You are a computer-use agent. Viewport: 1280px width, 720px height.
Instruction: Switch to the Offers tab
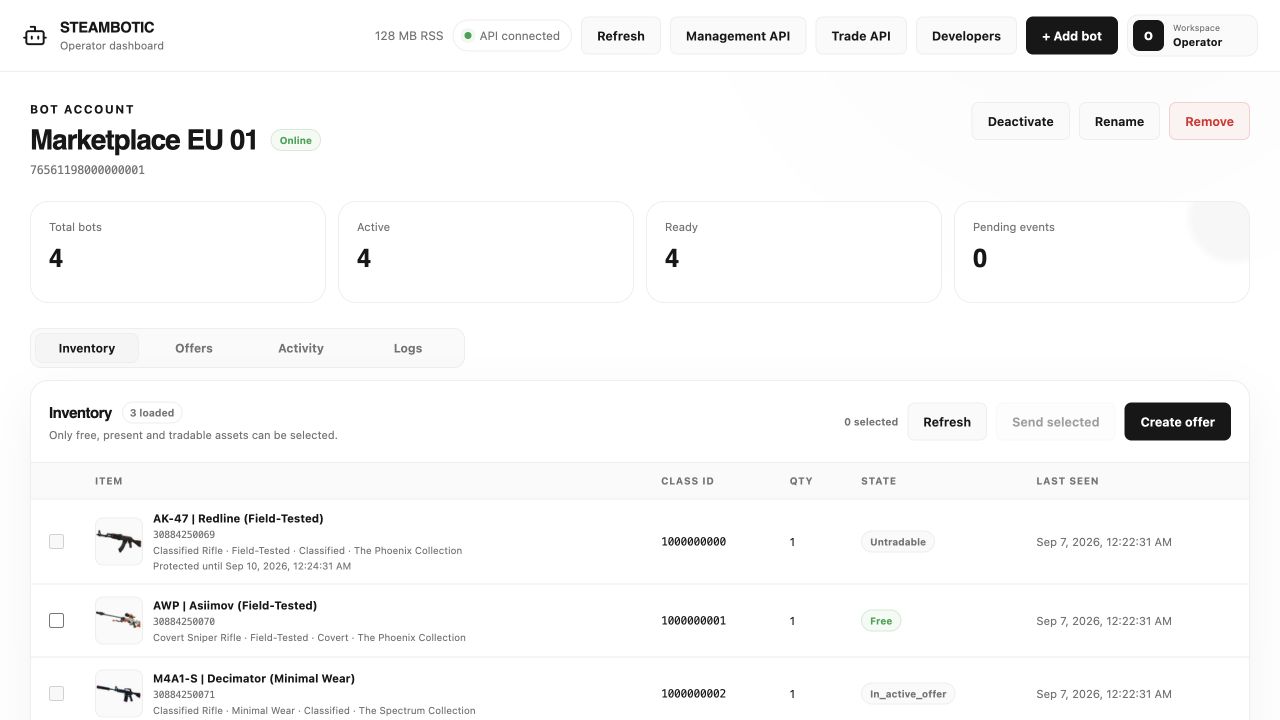[x=194, y=348]
